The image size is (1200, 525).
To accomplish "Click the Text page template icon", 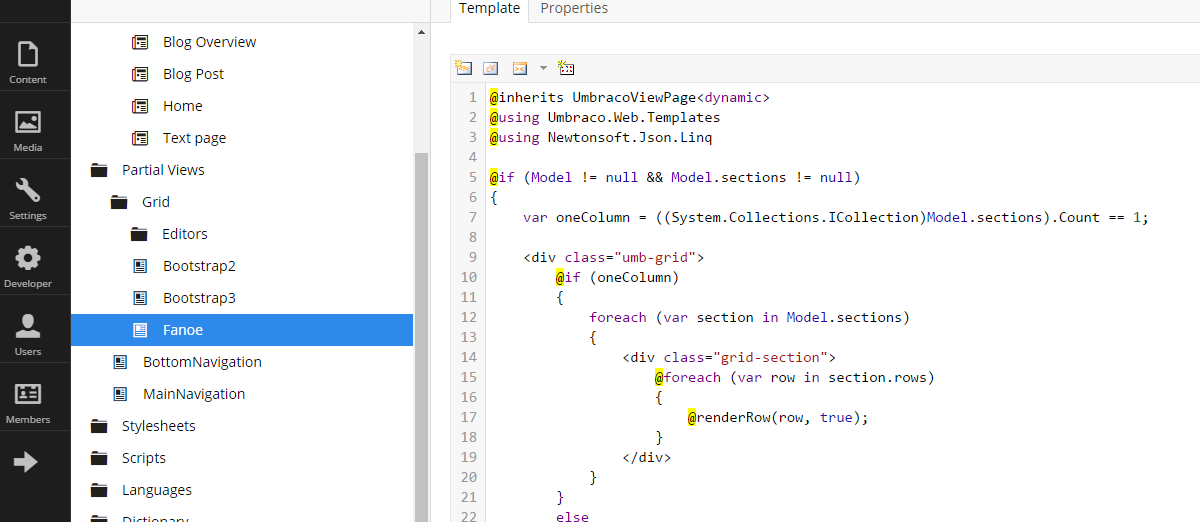I will click(140, 138).
